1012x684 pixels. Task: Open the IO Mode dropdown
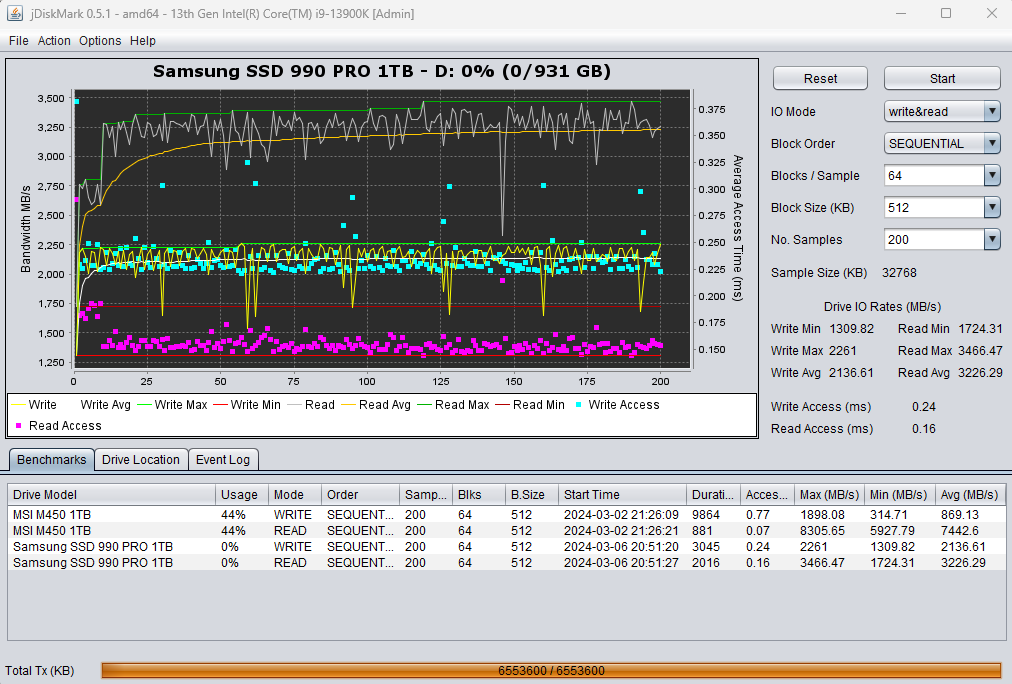click(991, 112)
